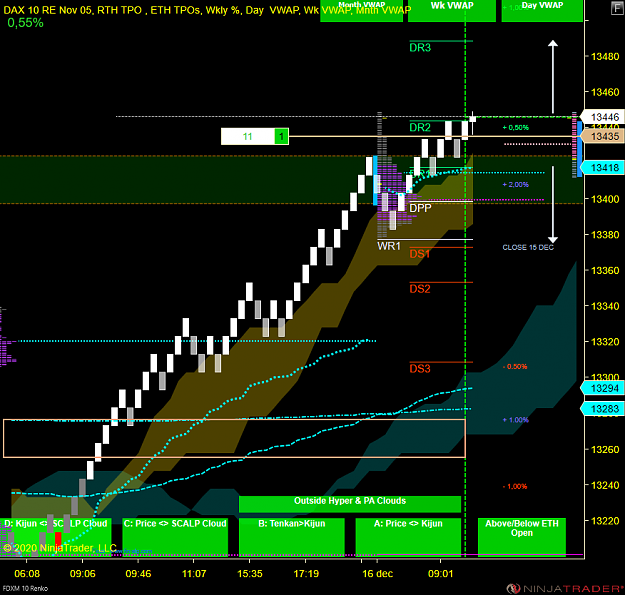The height and width of the screenshot is (595, 625).
Task: Click the 16 dec date axis label
Action: coord(377,574)
